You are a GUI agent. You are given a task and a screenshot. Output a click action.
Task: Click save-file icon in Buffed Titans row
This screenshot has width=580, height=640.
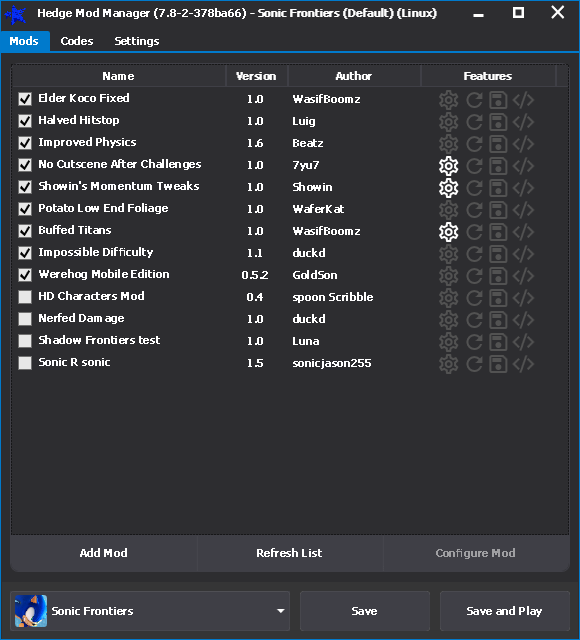pos(498,232)
